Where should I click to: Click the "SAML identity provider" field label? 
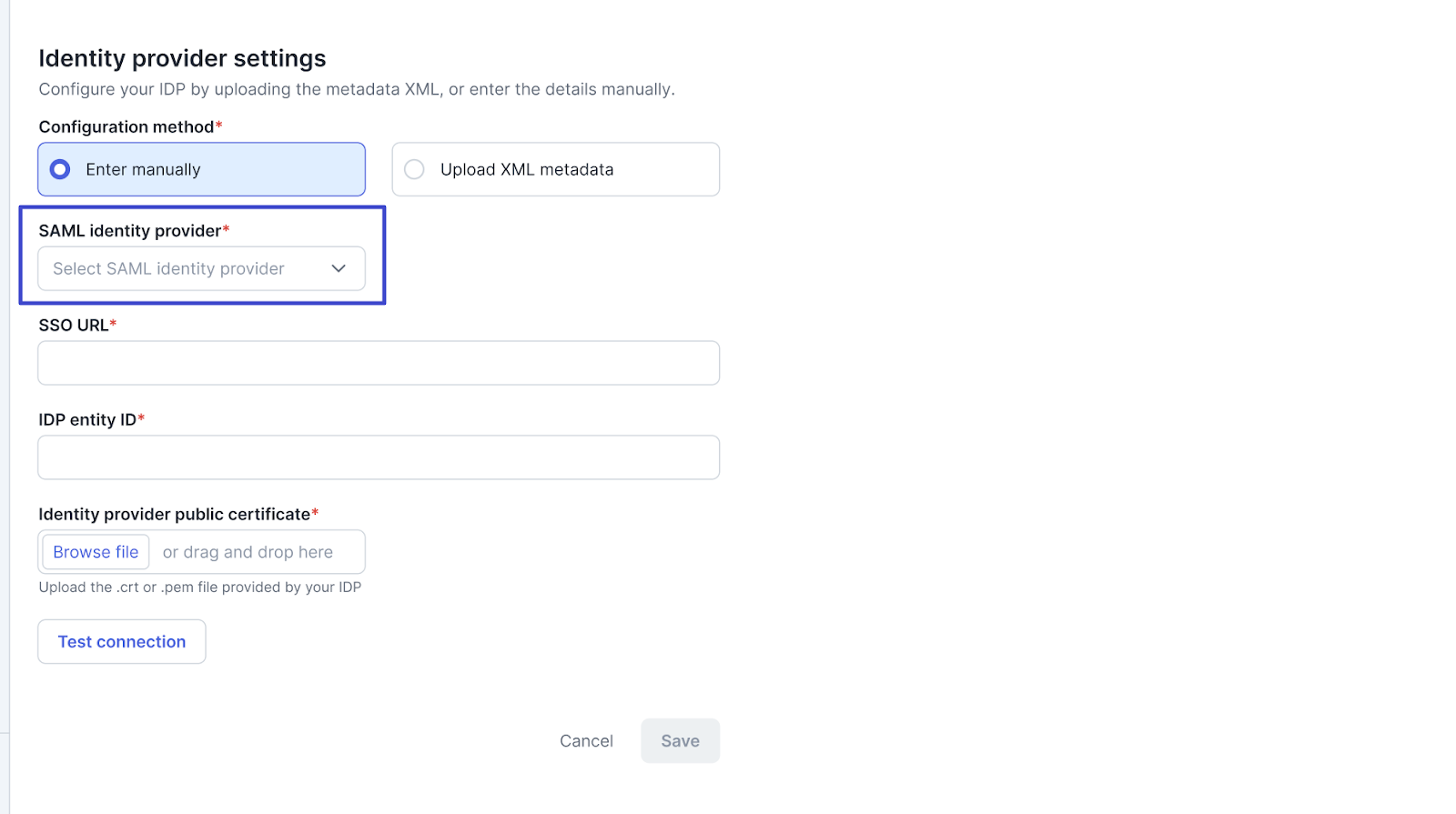point(129,231)
